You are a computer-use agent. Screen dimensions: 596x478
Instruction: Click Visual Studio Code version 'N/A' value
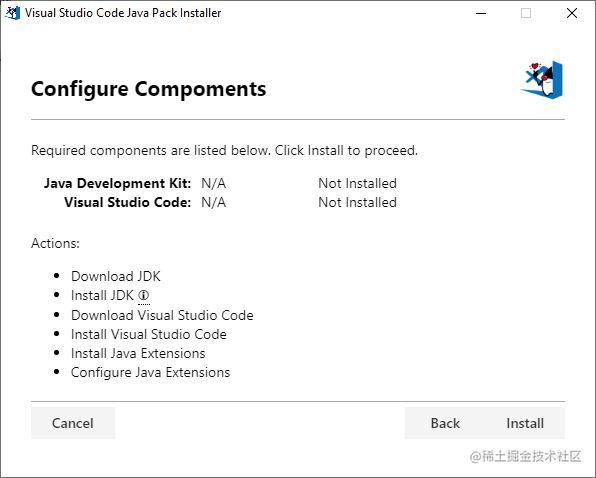[214, 202]
